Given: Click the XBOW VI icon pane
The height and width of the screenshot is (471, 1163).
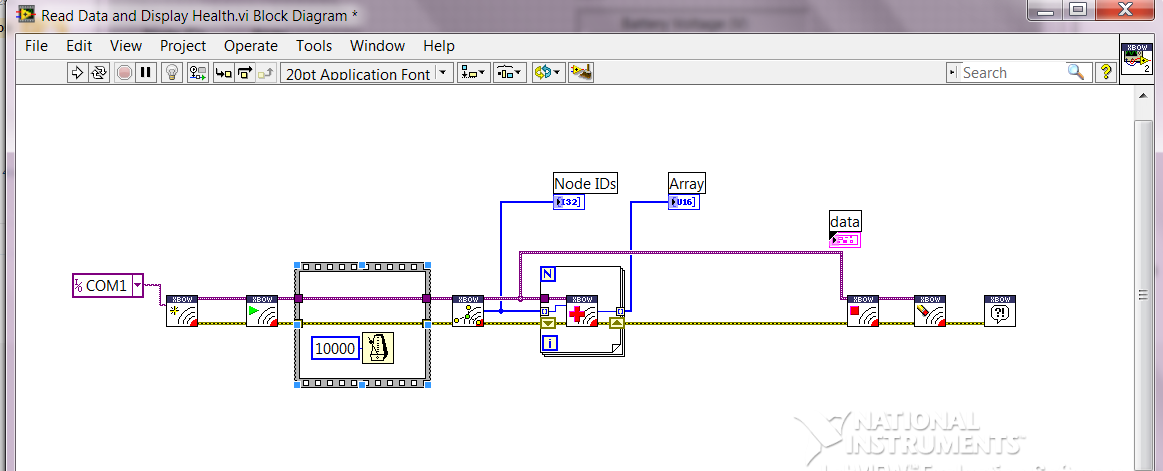Looking at the screenshot, I should (x=1138, y=58).
